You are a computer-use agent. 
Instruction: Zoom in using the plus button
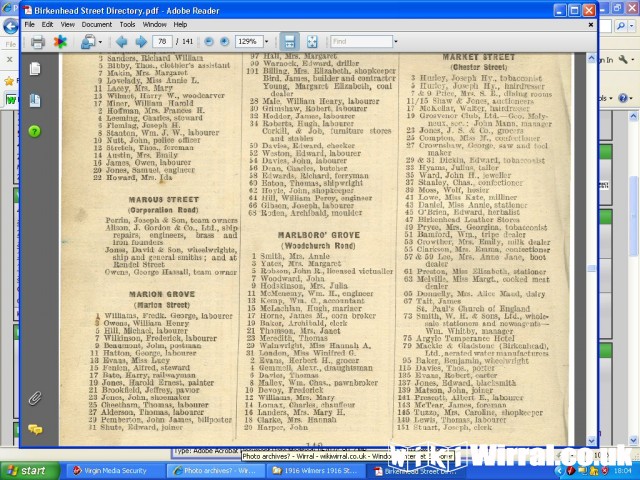point(224,42)
